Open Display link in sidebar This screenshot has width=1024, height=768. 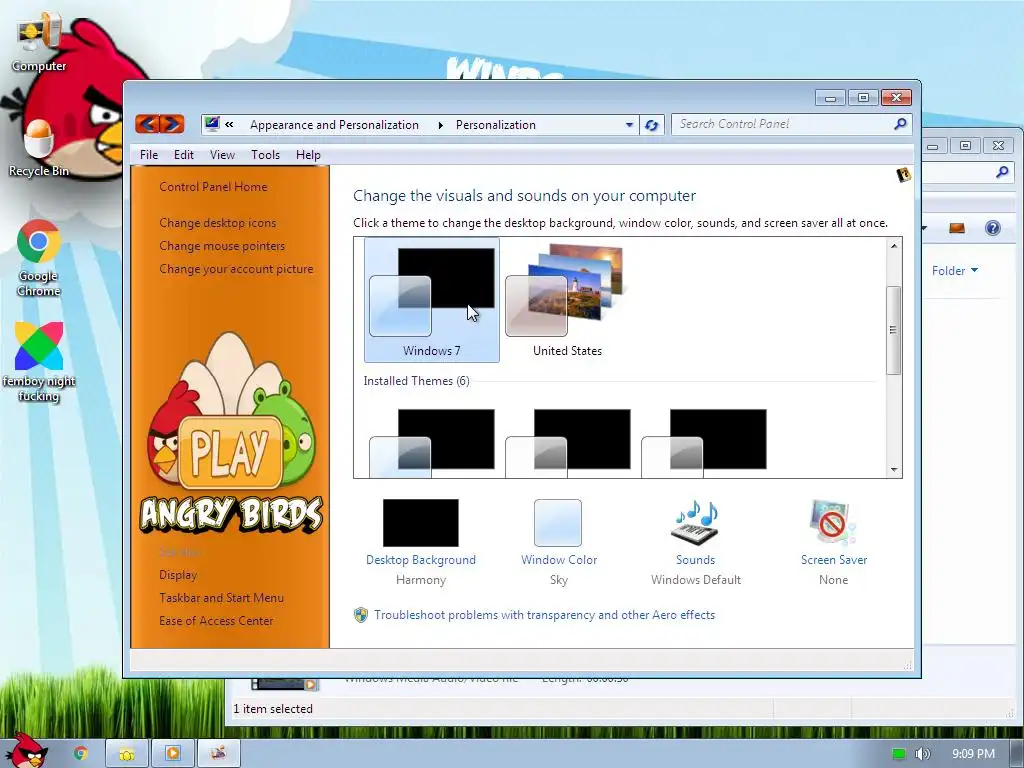click(178, 575)
